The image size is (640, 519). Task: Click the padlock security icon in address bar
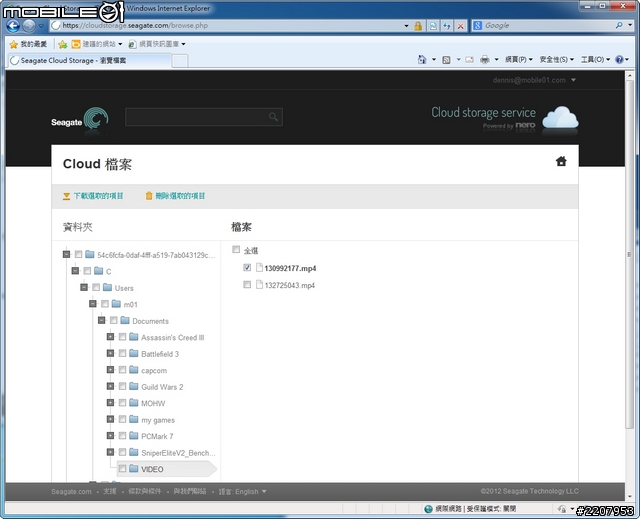[x=418, y=26]
